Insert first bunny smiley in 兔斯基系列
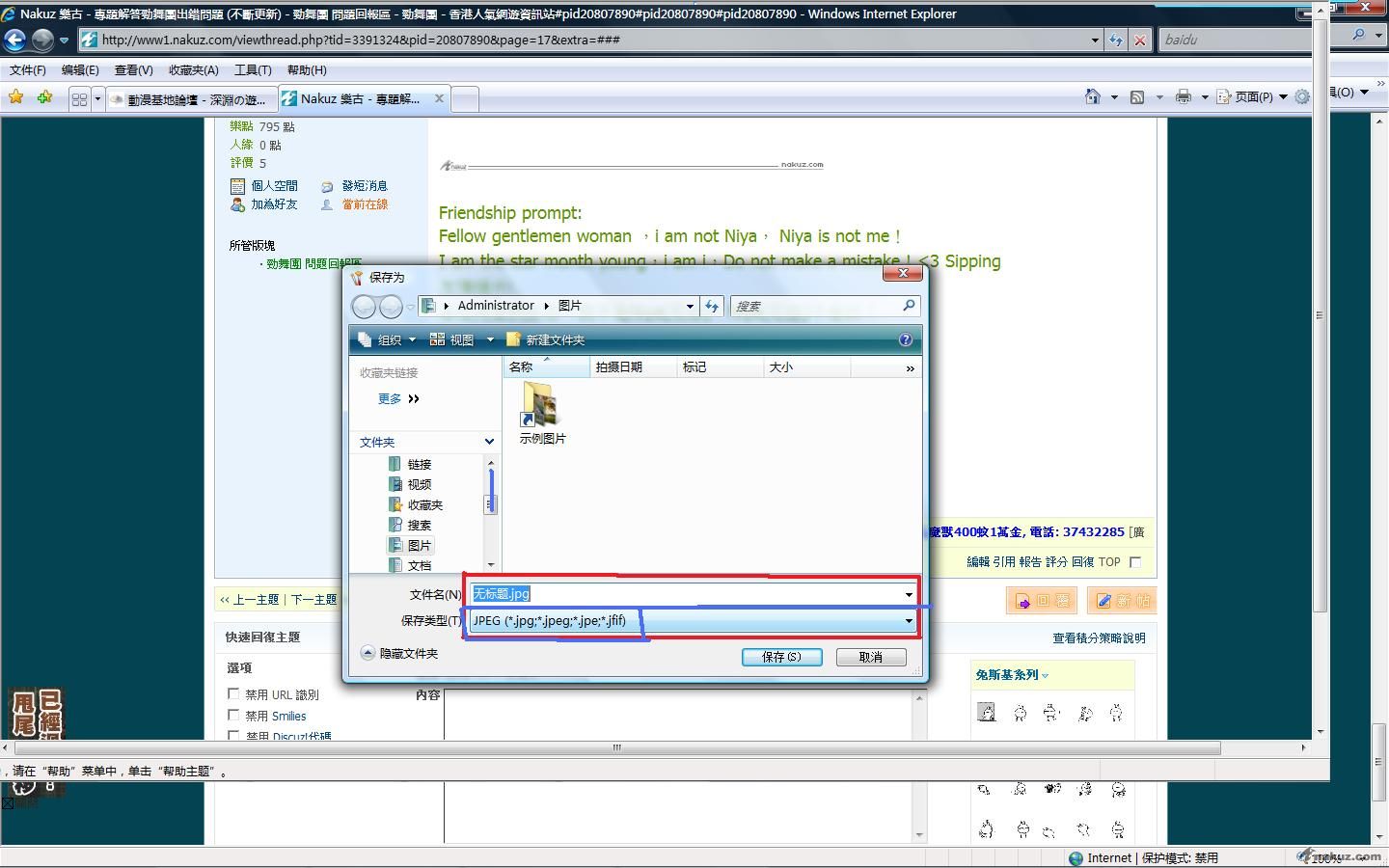The image size is (1389, 868). [987, 713]
